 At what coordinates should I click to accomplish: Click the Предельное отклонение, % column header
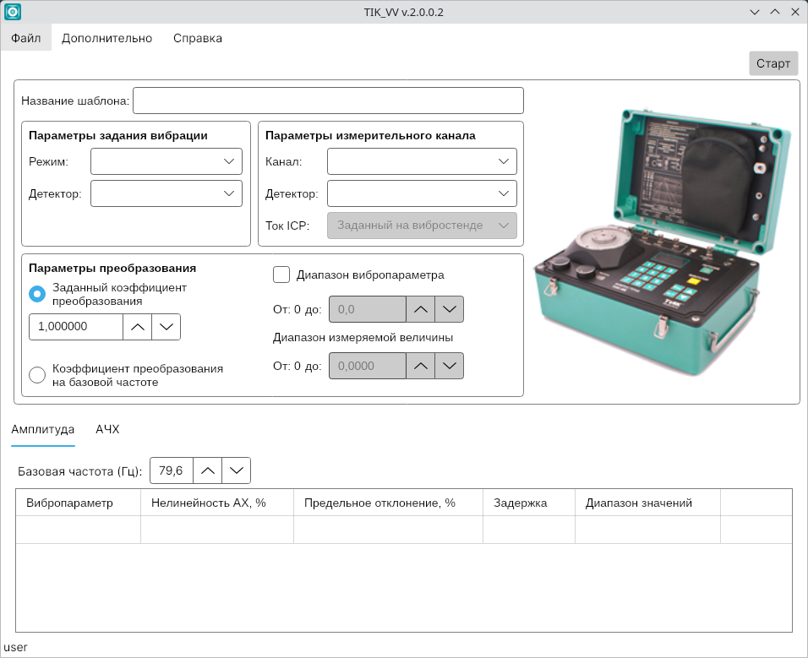pos(388,503)
